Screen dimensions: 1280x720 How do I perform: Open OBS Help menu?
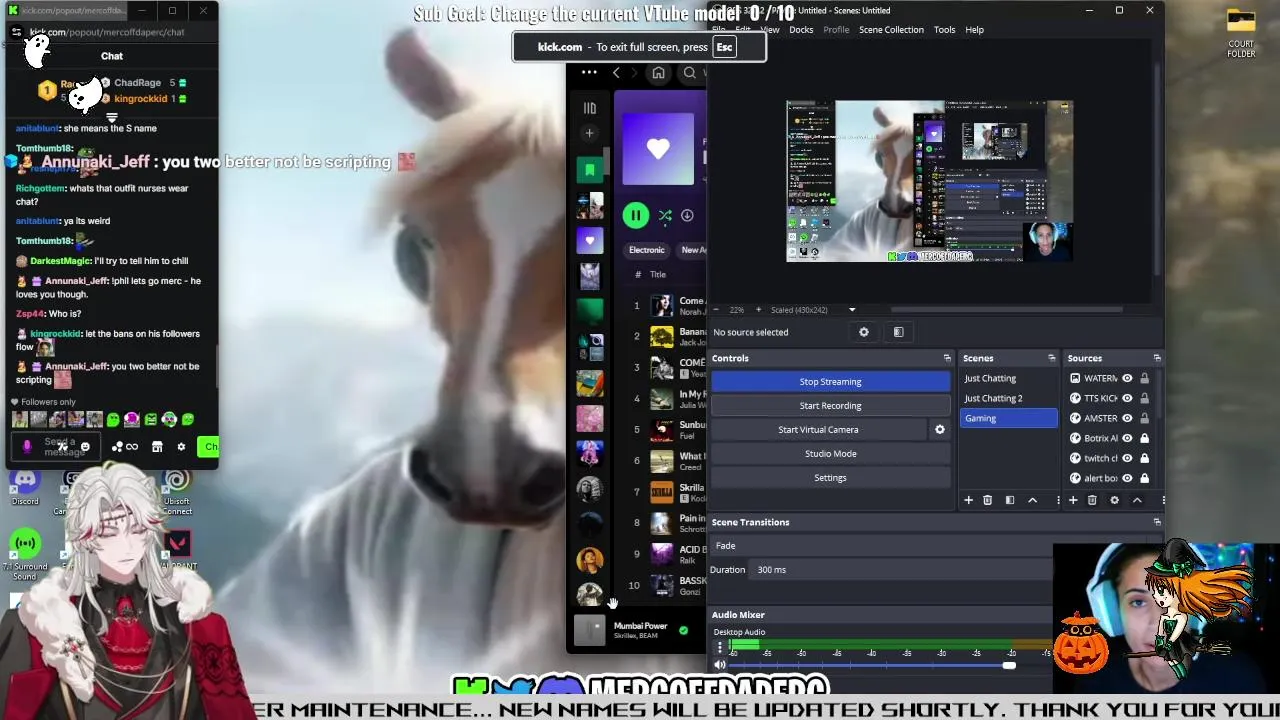(974, 30)
